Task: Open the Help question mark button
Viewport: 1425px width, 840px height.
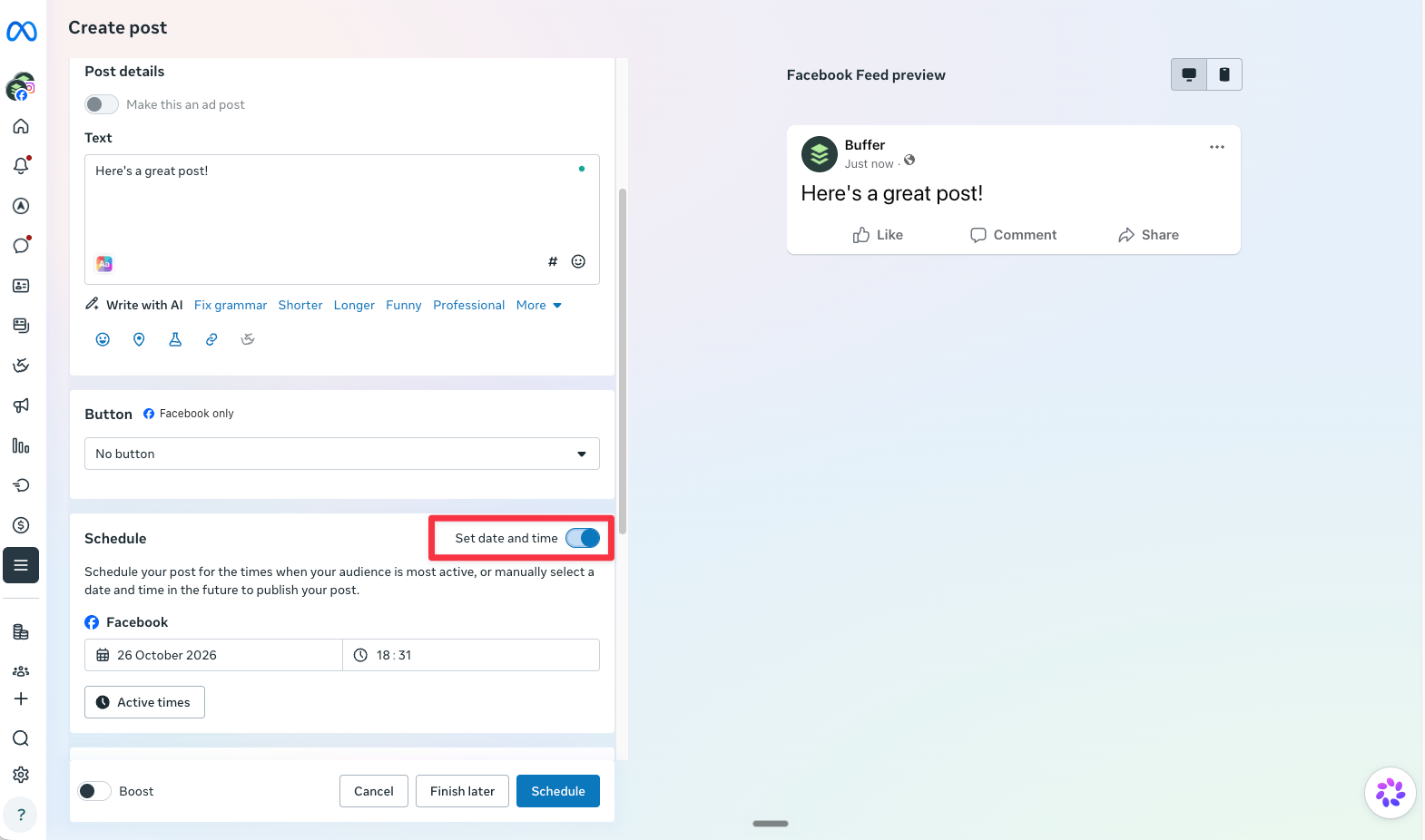Action: [21, 815]
